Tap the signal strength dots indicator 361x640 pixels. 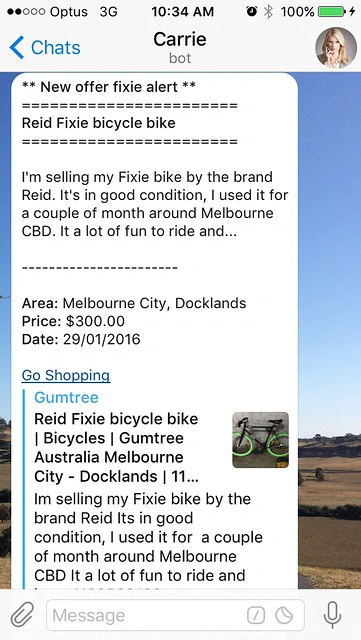click(25, 12)
